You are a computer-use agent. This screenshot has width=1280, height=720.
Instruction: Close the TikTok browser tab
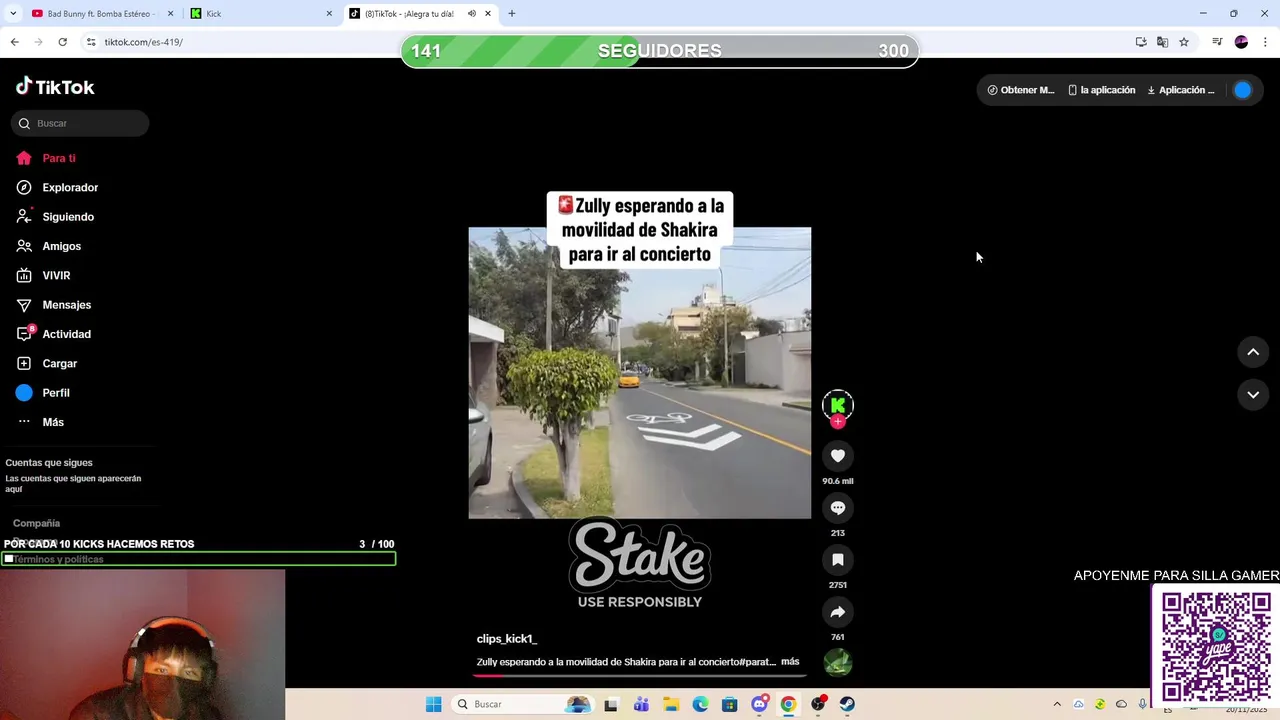[488, 14]
